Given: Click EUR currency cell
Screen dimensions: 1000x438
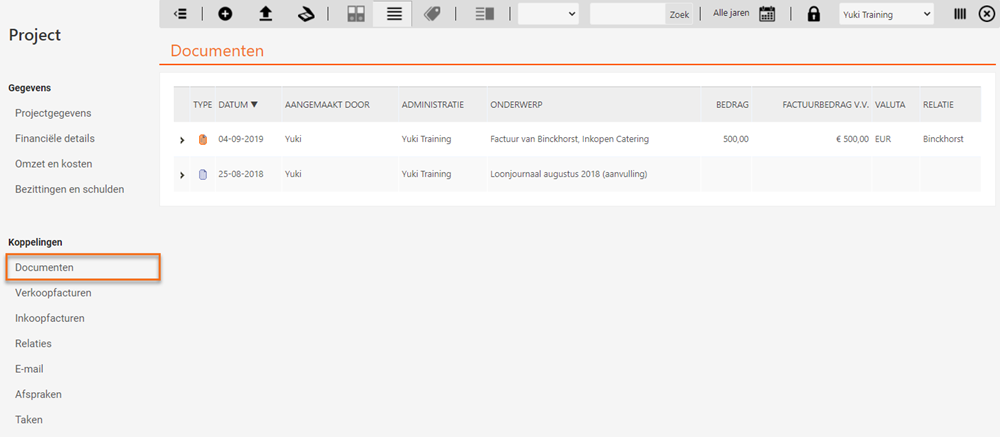Looking at the screenshot, I should [883, 139].
